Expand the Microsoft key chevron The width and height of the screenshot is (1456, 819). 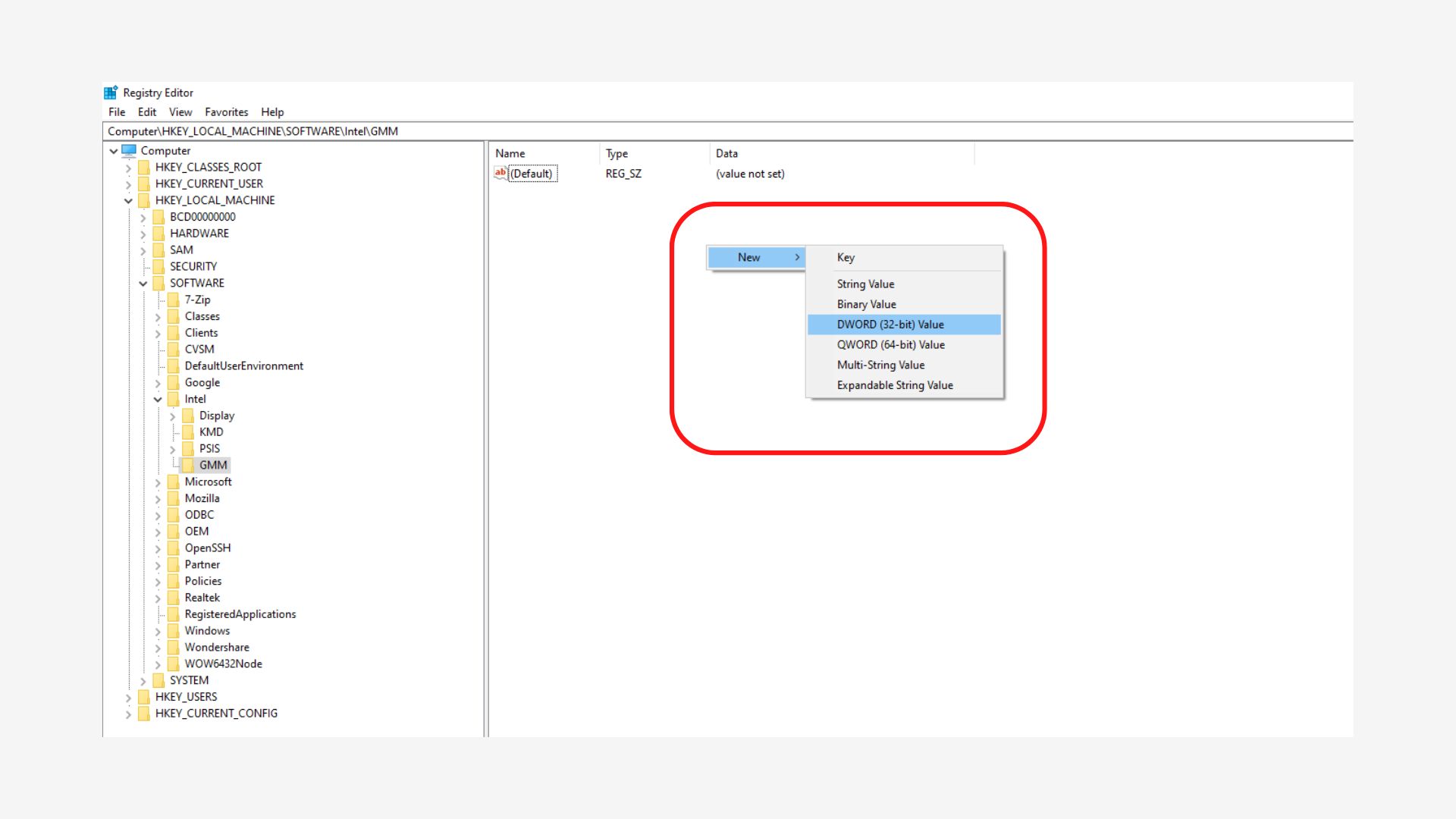pyautogui.click(x=158, y=482)
